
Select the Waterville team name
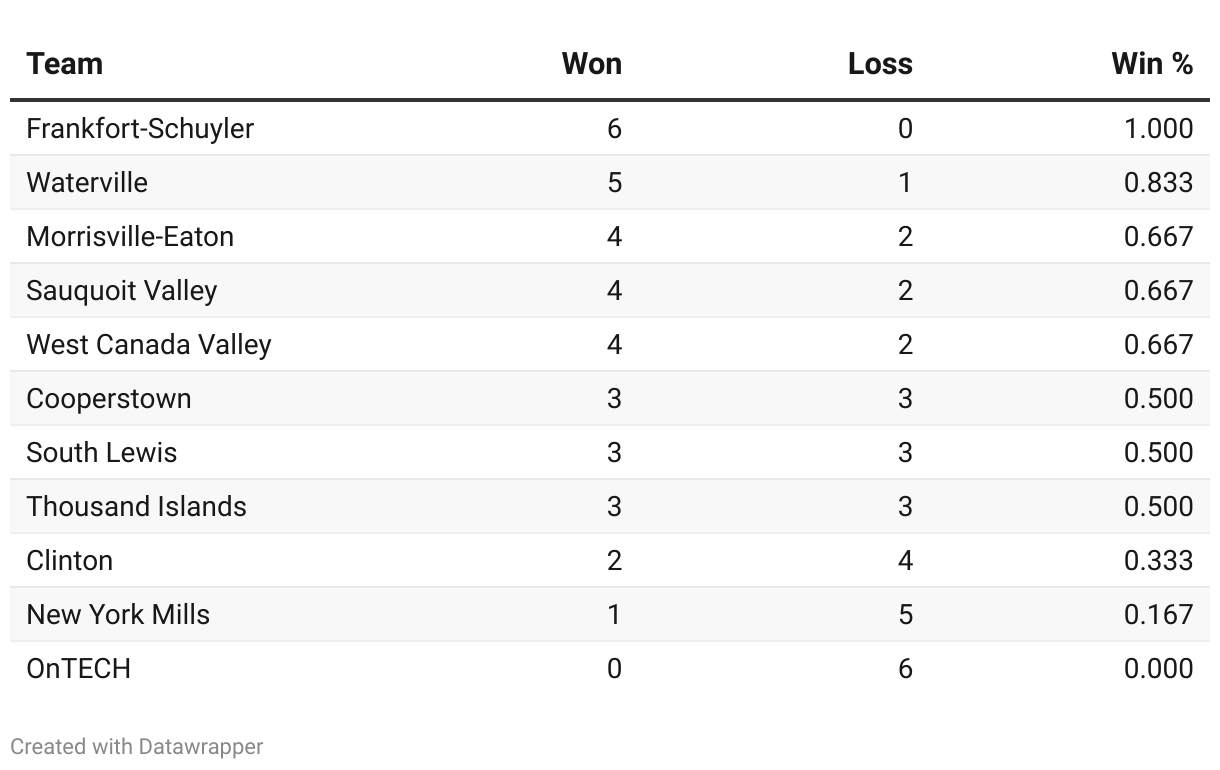87,182
